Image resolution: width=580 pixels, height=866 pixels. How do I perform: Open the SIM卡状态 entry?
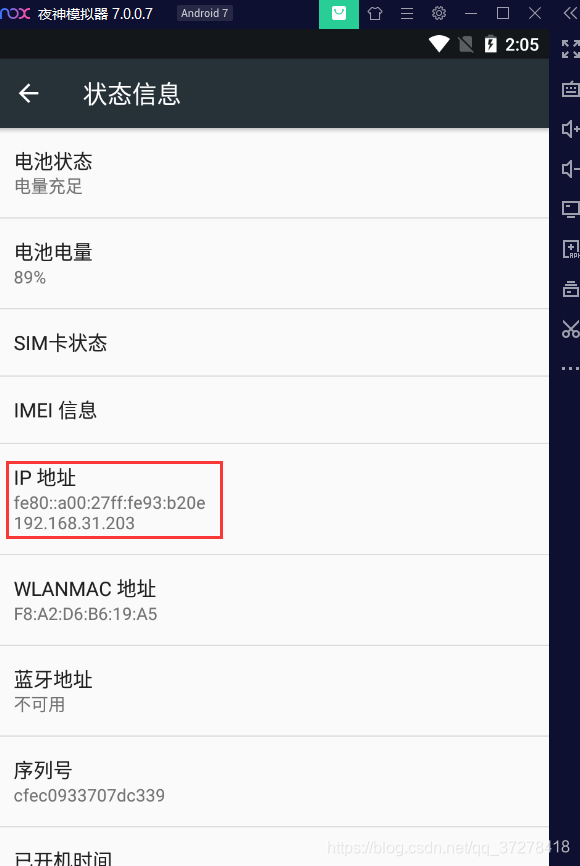click(x=274, y=343)
